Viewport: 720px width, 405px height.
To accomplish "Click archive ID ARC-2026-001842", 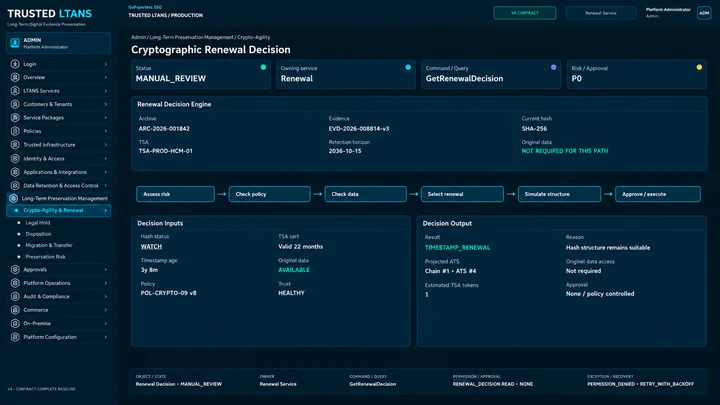I will pyautogui.click(x=164, y=129).
